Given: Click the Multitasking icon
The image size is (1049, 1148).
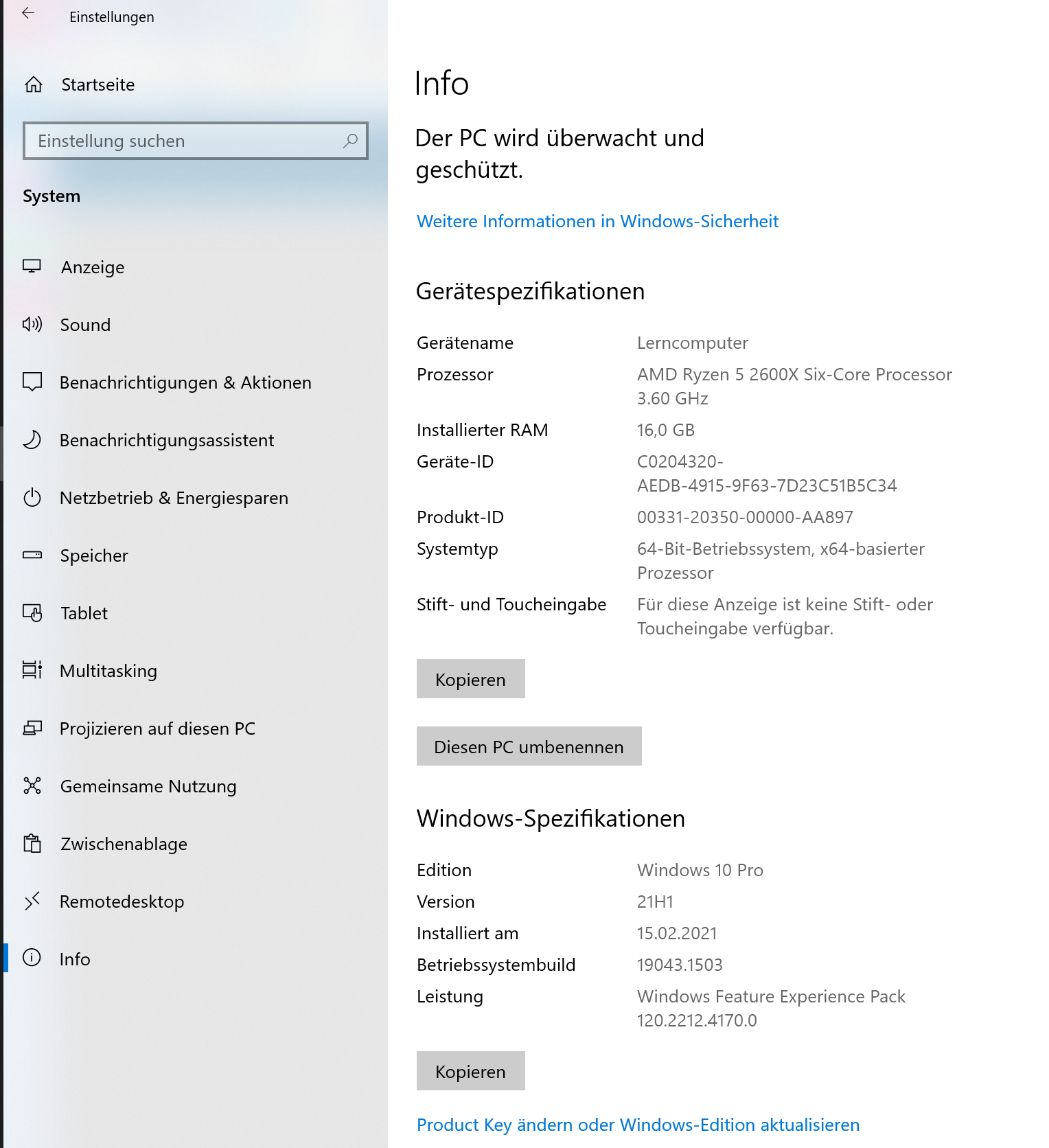Looking at the screenshot, I should coord(32,670).
